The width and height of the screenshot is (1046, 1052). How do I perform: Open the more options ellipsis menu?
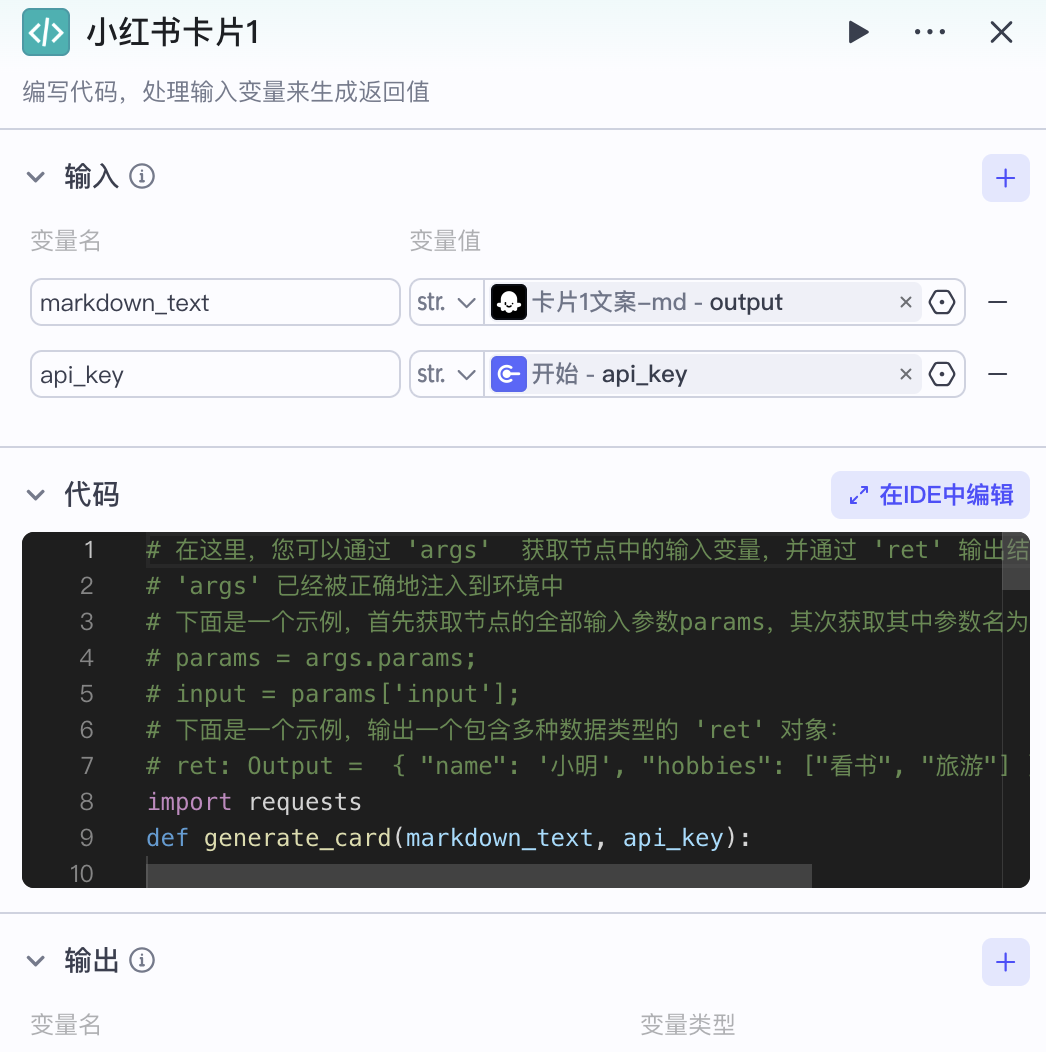pyautogui.click(x=929, y=31)
